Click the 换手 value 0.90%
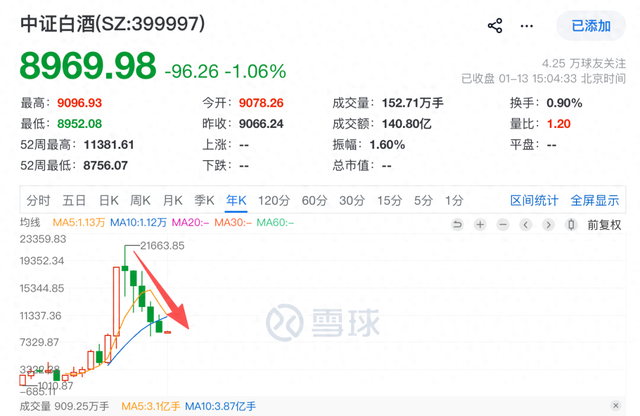Viewport: 640px width, 416px height. point(564,103)
